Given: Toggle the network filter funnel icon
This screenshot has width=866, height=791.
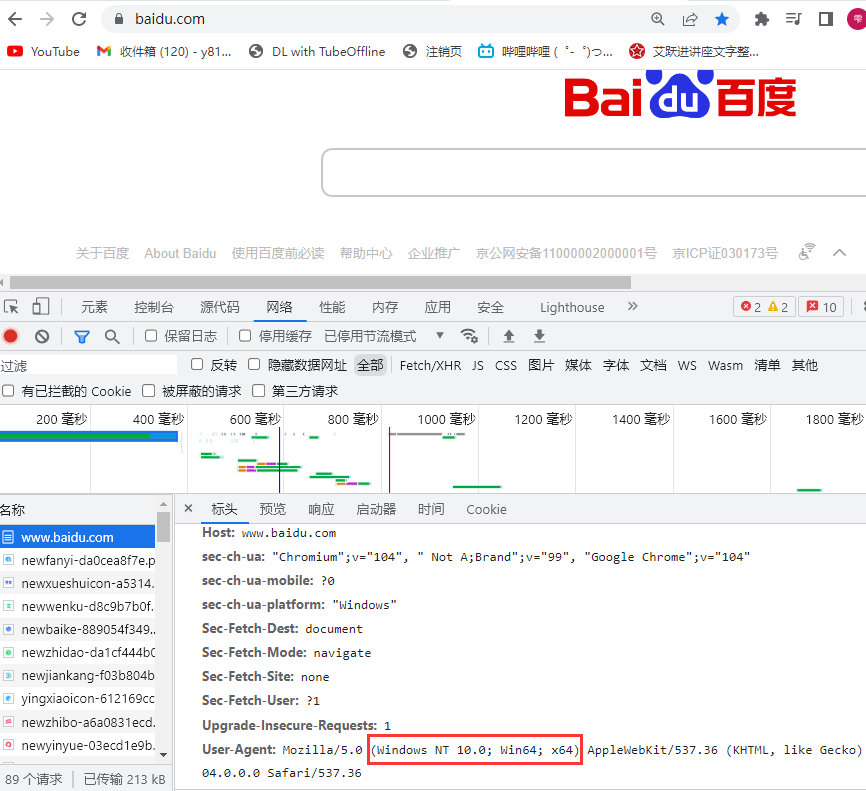Looking at the screenshot, I should (x=82, y=336).
